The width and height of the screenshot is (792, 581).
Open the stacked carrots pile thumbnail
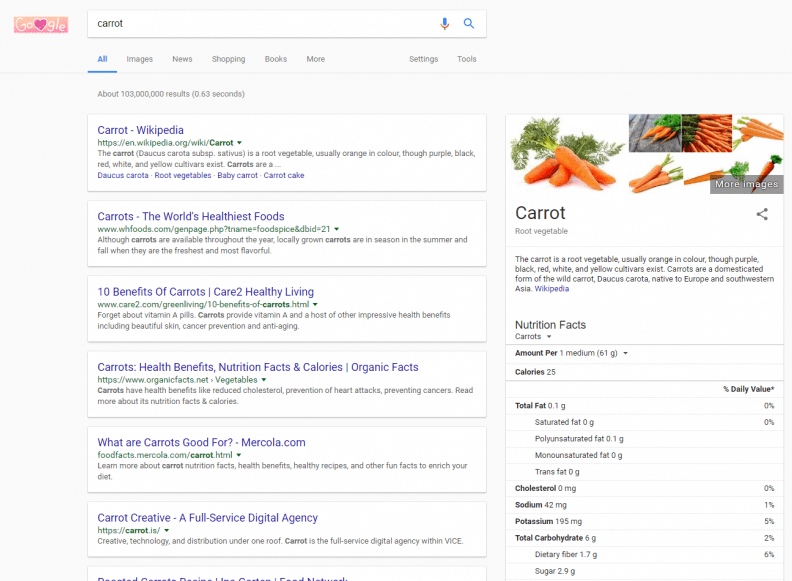[x=706, y=133]
